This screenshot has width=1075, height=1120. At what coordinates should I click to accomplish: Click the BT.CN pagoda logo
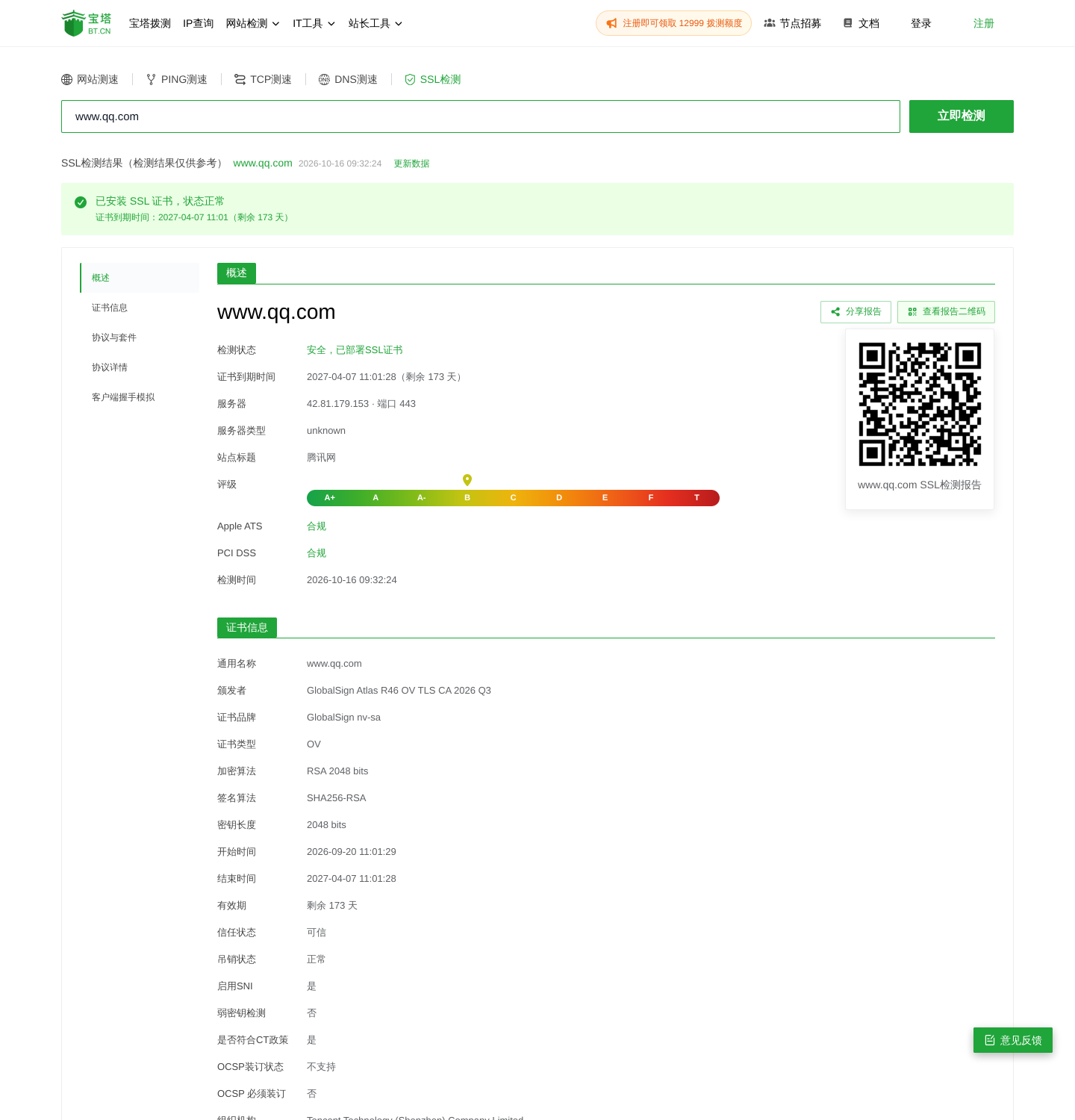click(x=87, y=23)
